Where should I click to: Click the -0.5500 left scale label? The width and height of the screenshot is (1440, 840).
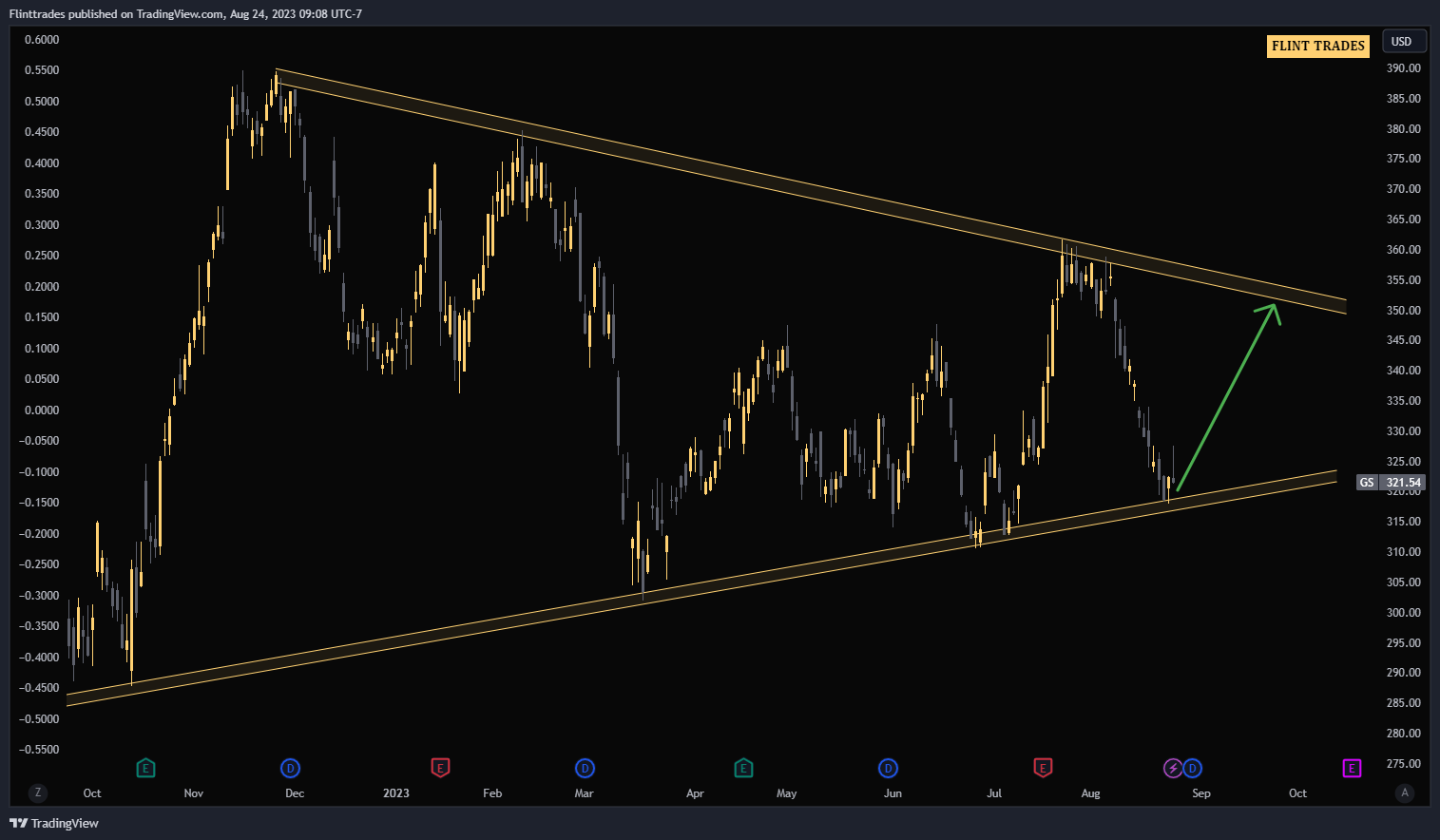coord(39,750)
